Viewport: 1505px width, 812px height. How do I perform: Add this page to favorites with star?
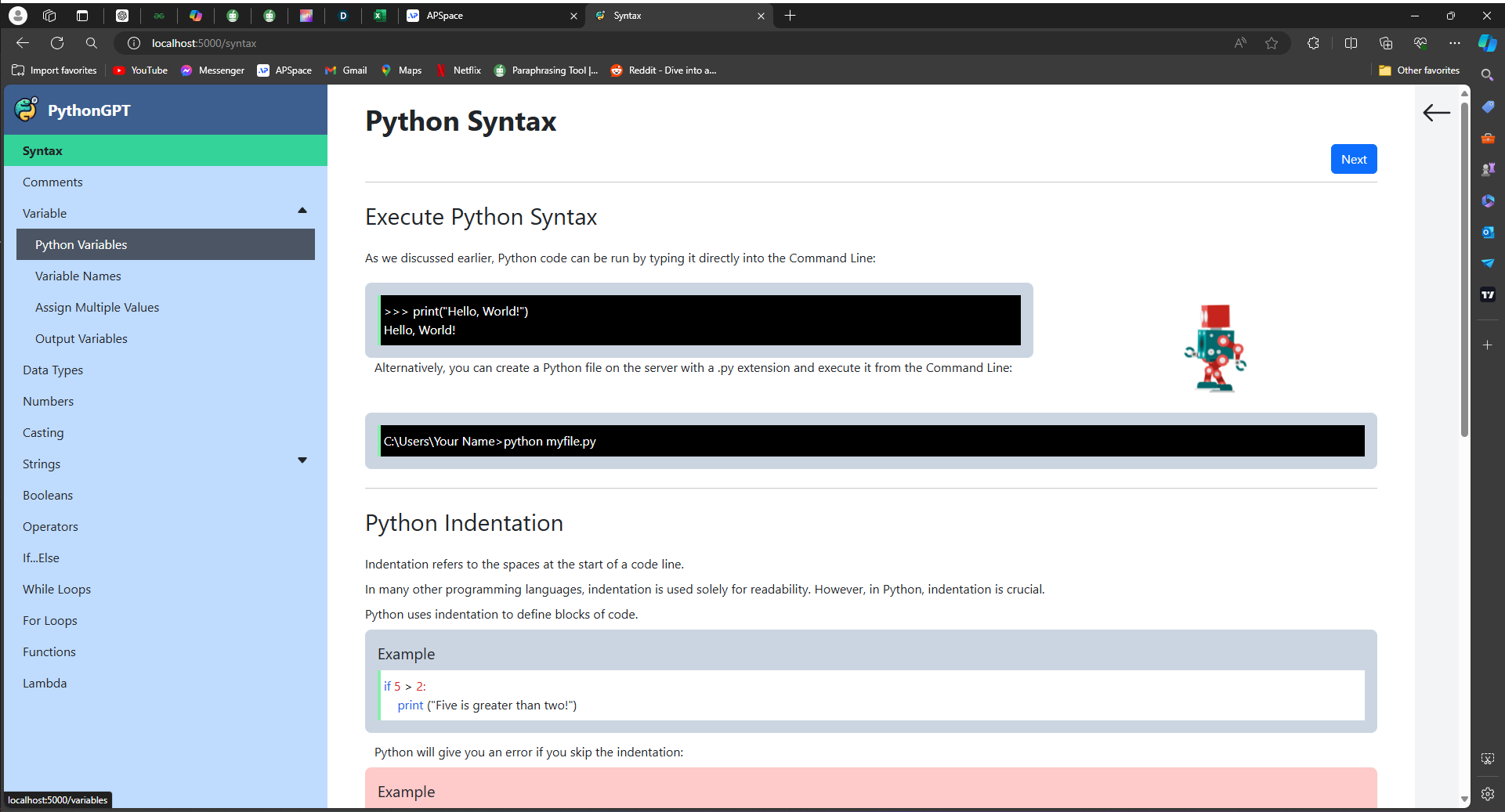1272,43
